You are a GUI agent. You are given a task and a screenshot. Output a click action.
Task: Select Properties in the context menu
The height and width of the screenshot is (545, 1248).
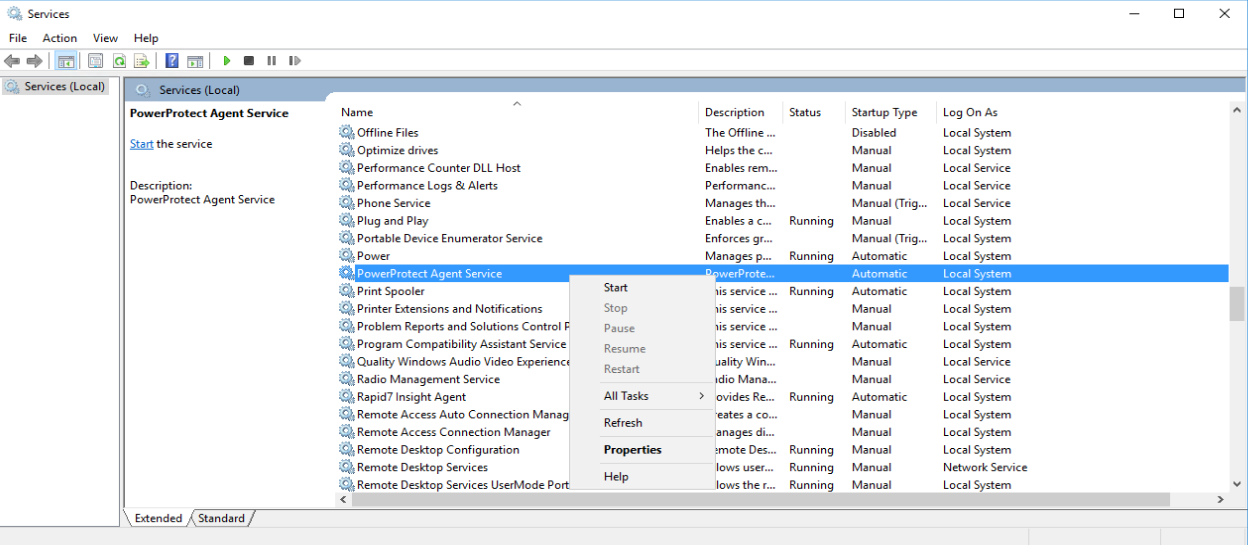632,450
